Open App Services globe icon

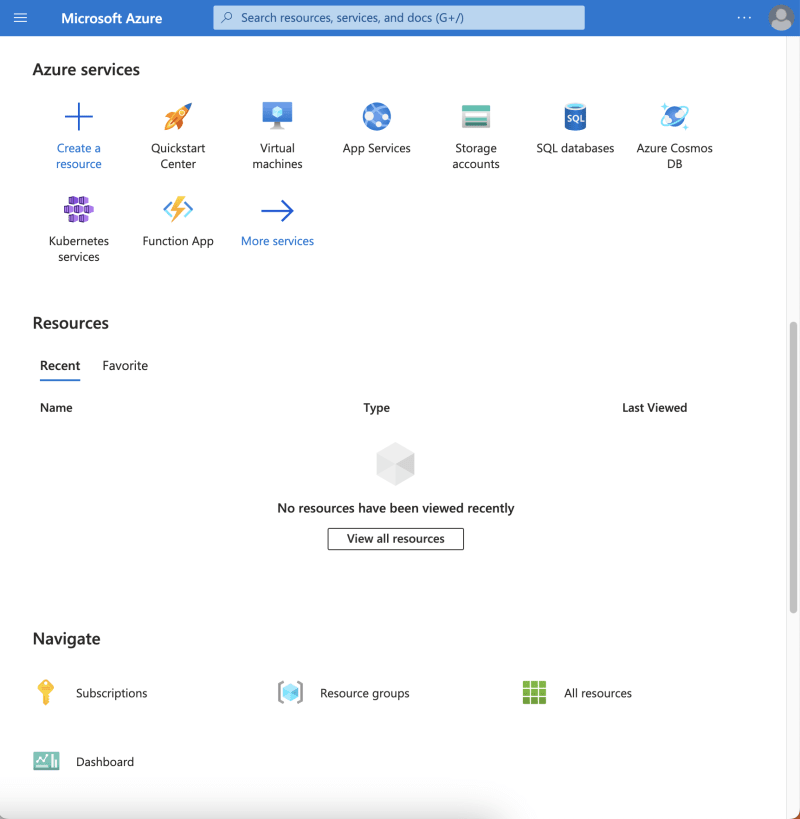[377, 116]
